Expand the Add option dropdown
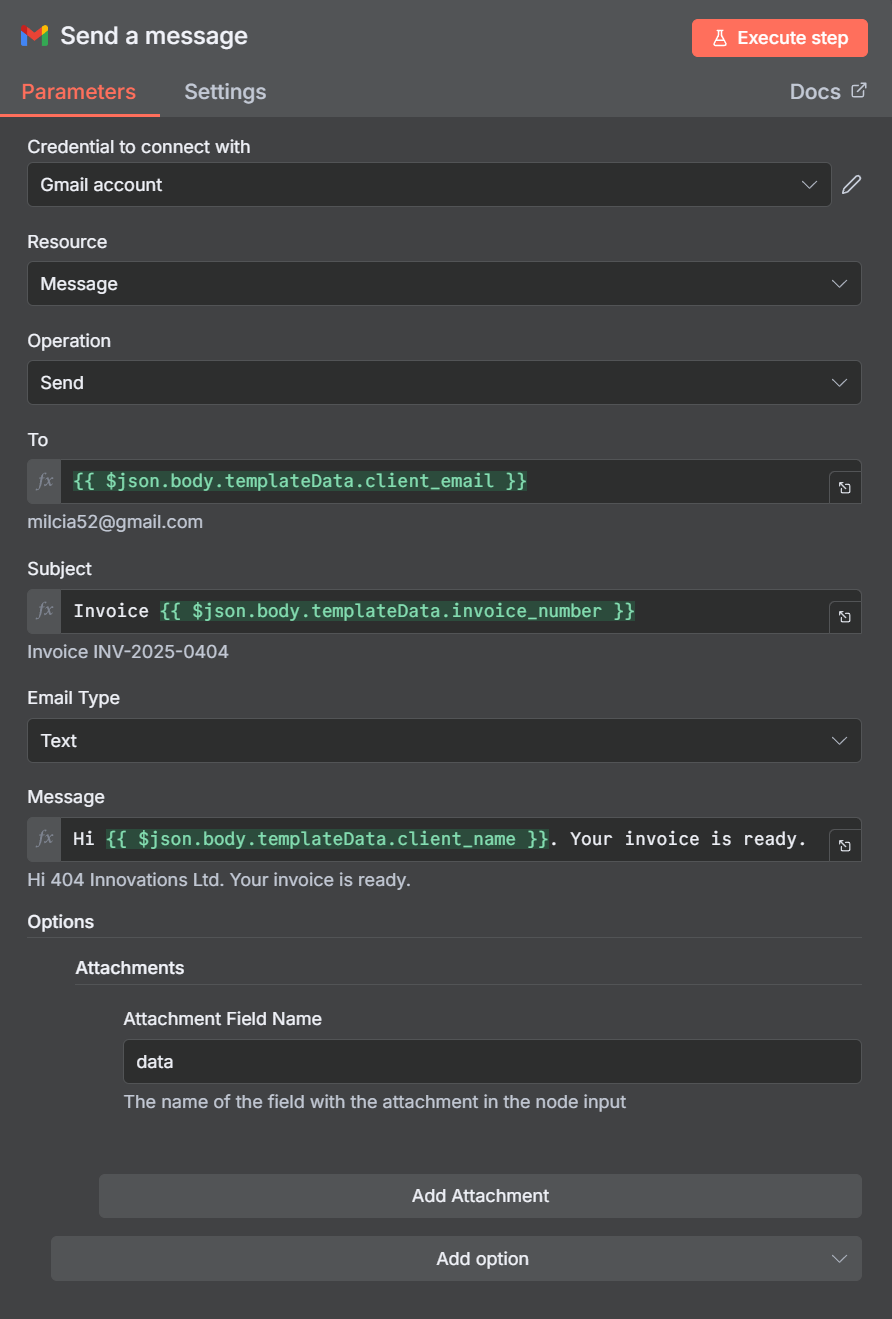Viewport: 892px width, 1319px height. [456, 1258]
